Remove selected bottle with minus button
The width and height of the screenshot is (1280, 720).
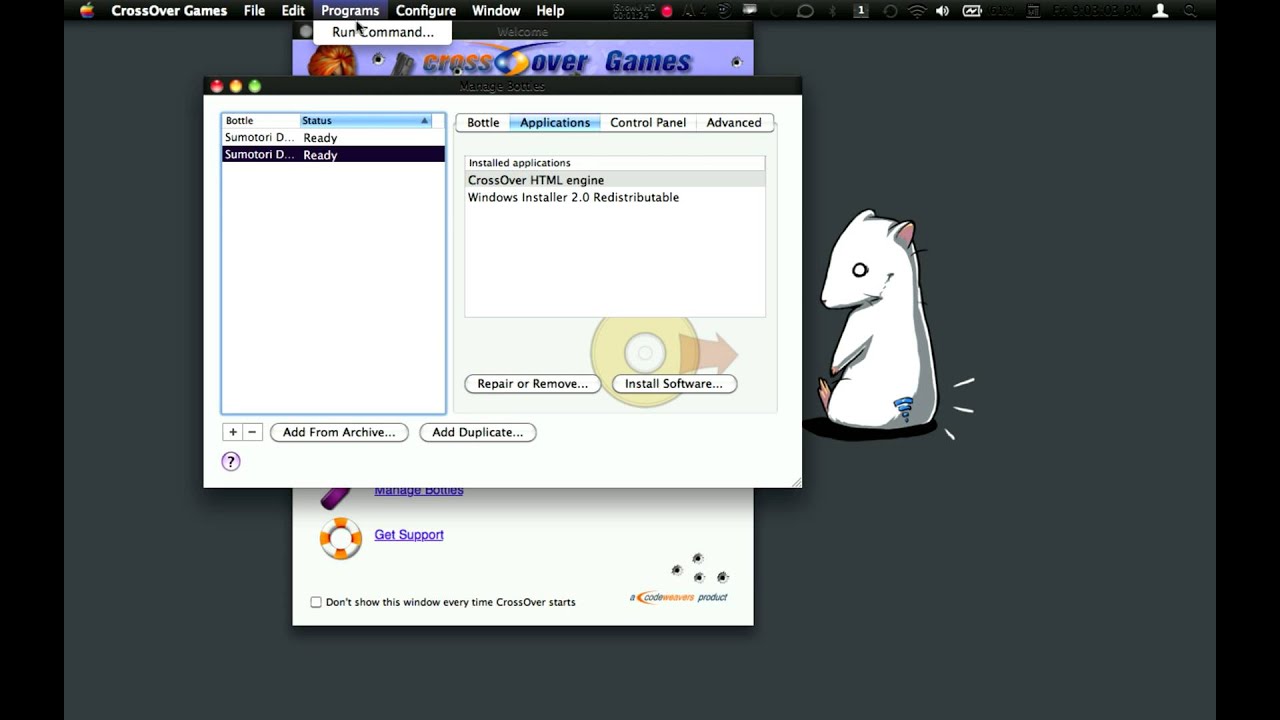[x=252, y=432]
